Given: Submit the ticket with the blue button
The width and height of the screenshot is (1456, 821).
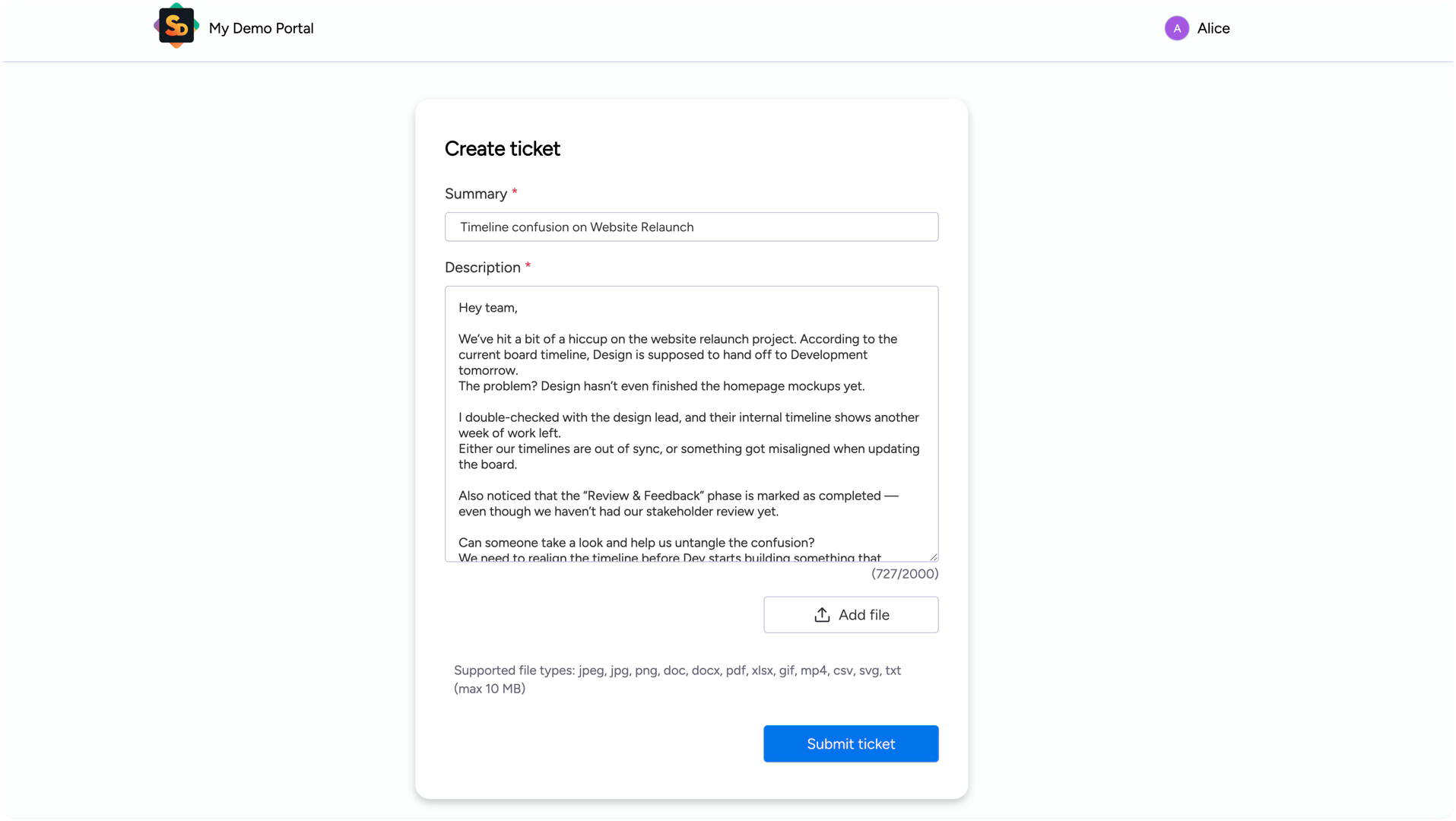Looking at the screenshot, I should [850, 743].
